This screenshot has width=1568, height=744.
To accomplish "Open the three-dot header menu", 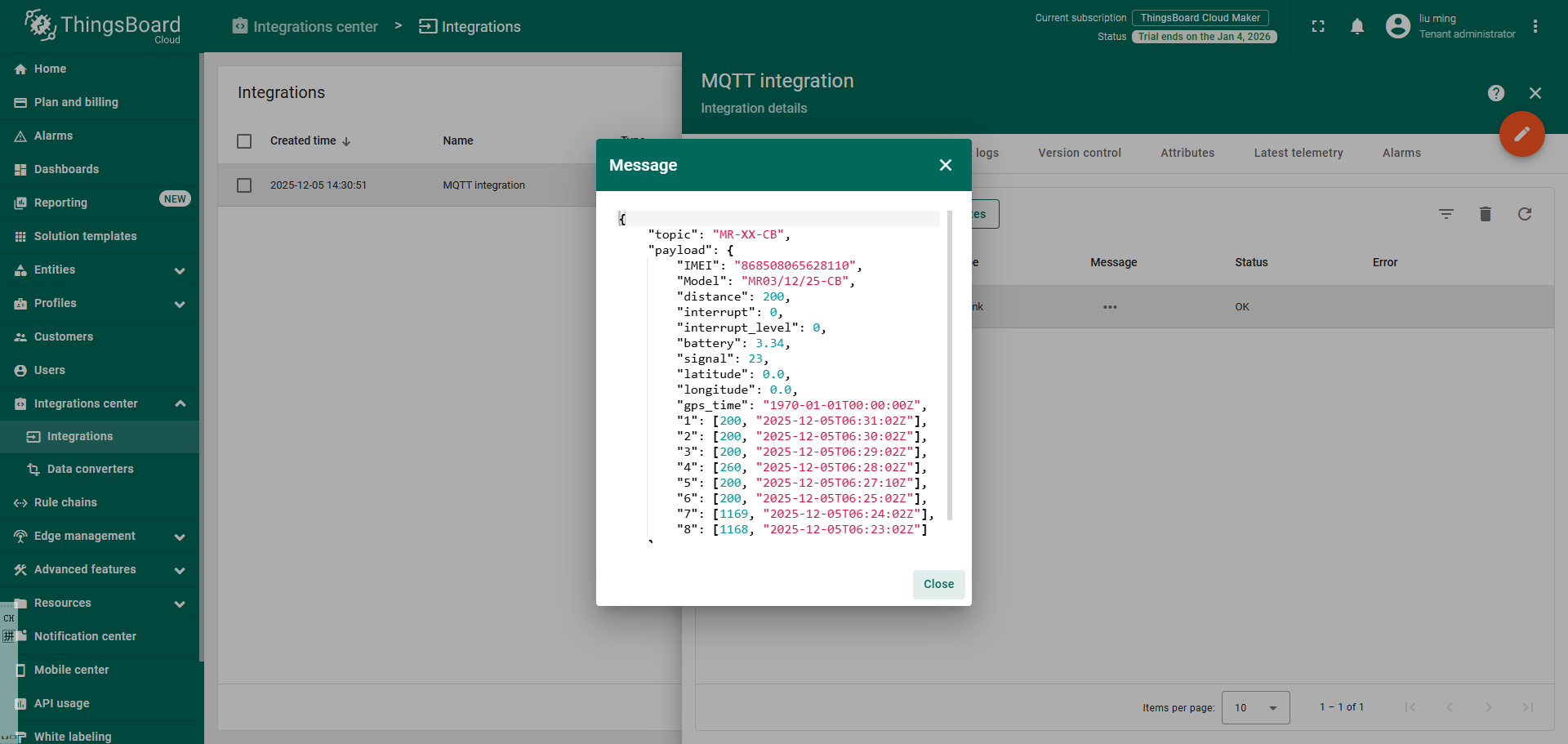I will click(x=1535, y=27).
